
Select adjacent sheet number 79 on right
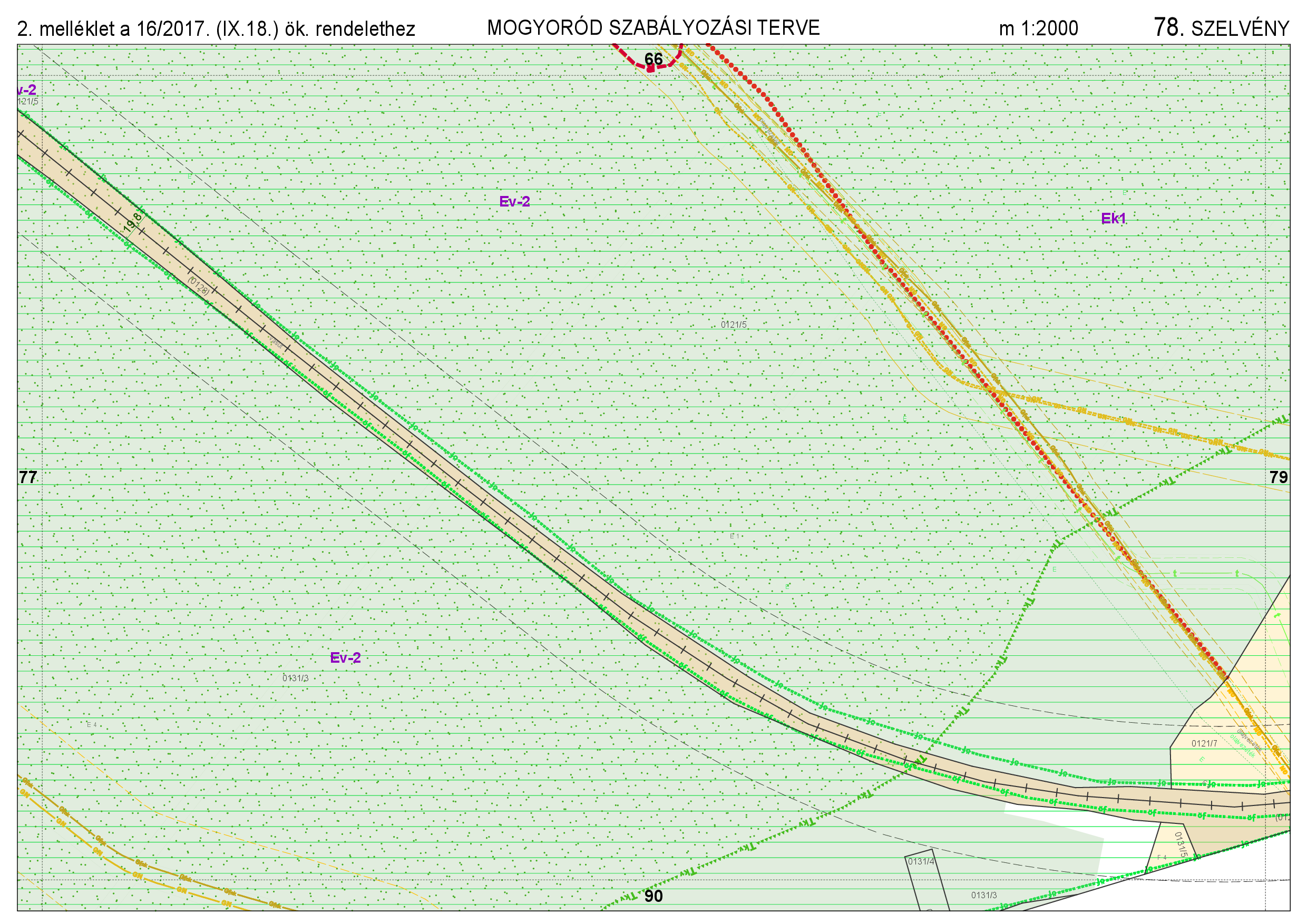(x=1278, y=477)
